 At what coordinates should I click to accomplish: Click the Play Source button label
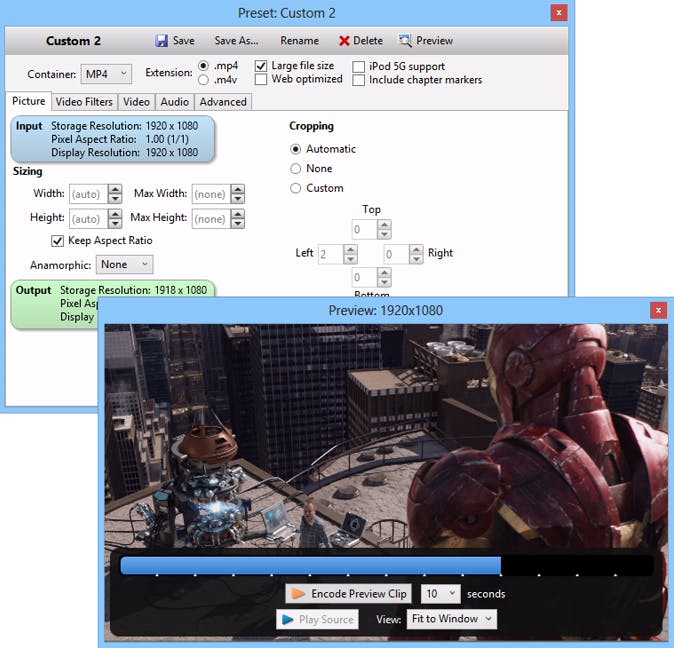pos(326,620)
